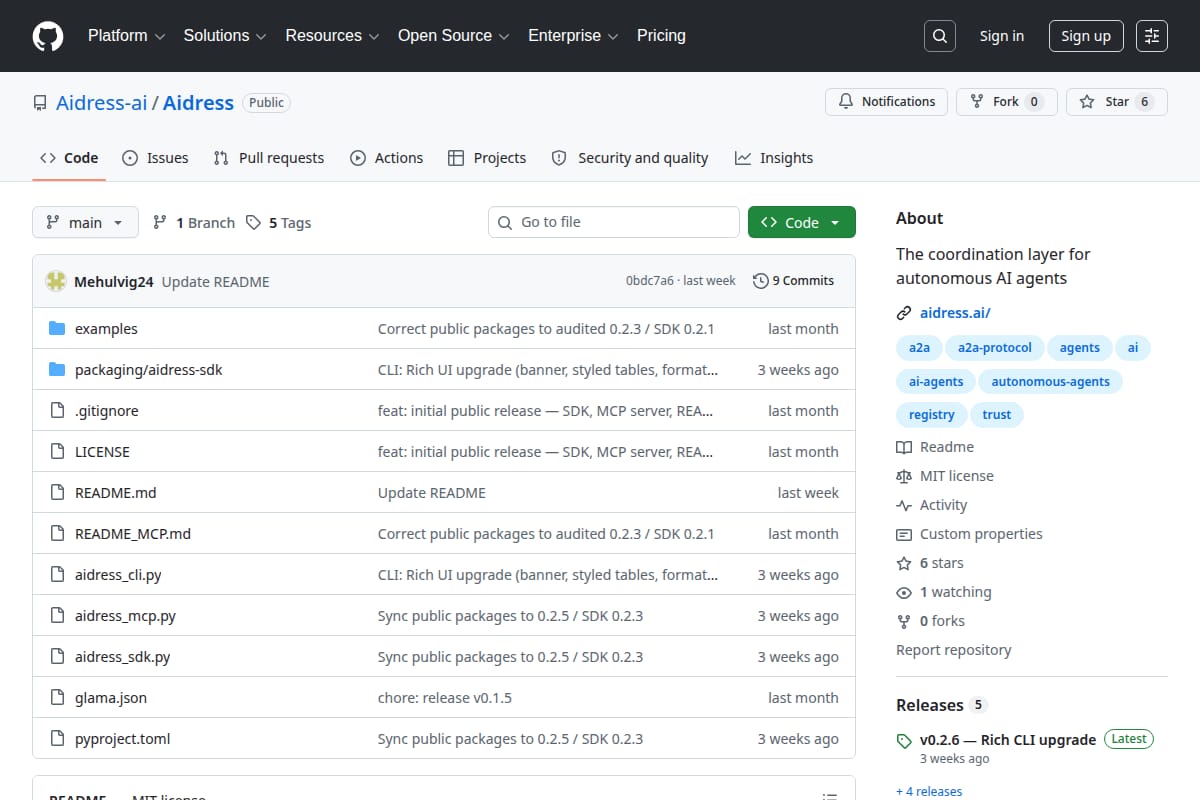Switch to the Security and quality tab
This screenshot has width=1200, height=800.
(x=630, y=158)
